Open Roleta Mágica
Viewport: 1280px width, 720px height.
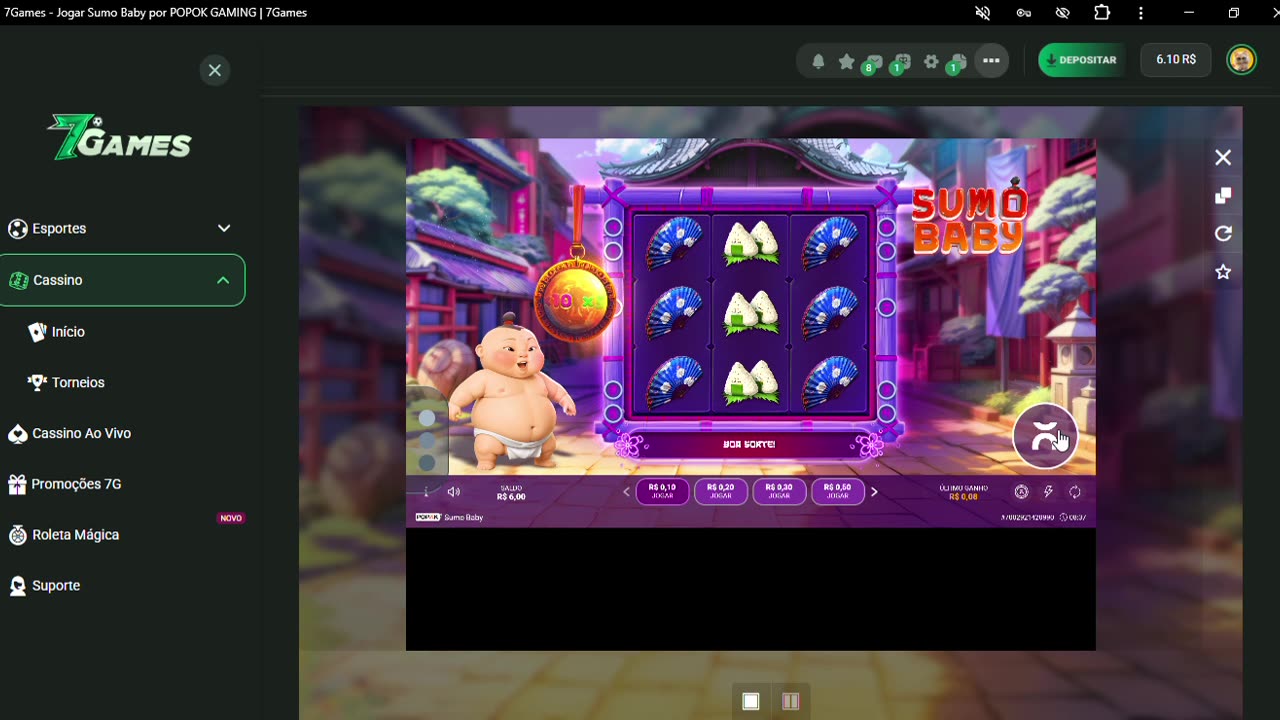coord(63,535)
